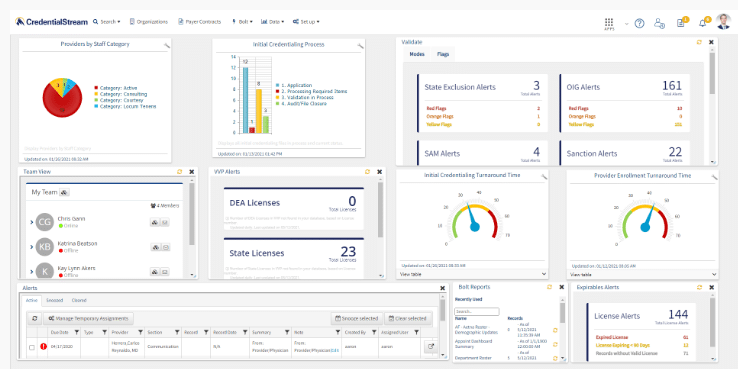738x369 pixels.
Task: Open the documents icon with yellow badge
Action: pos(681,23)
